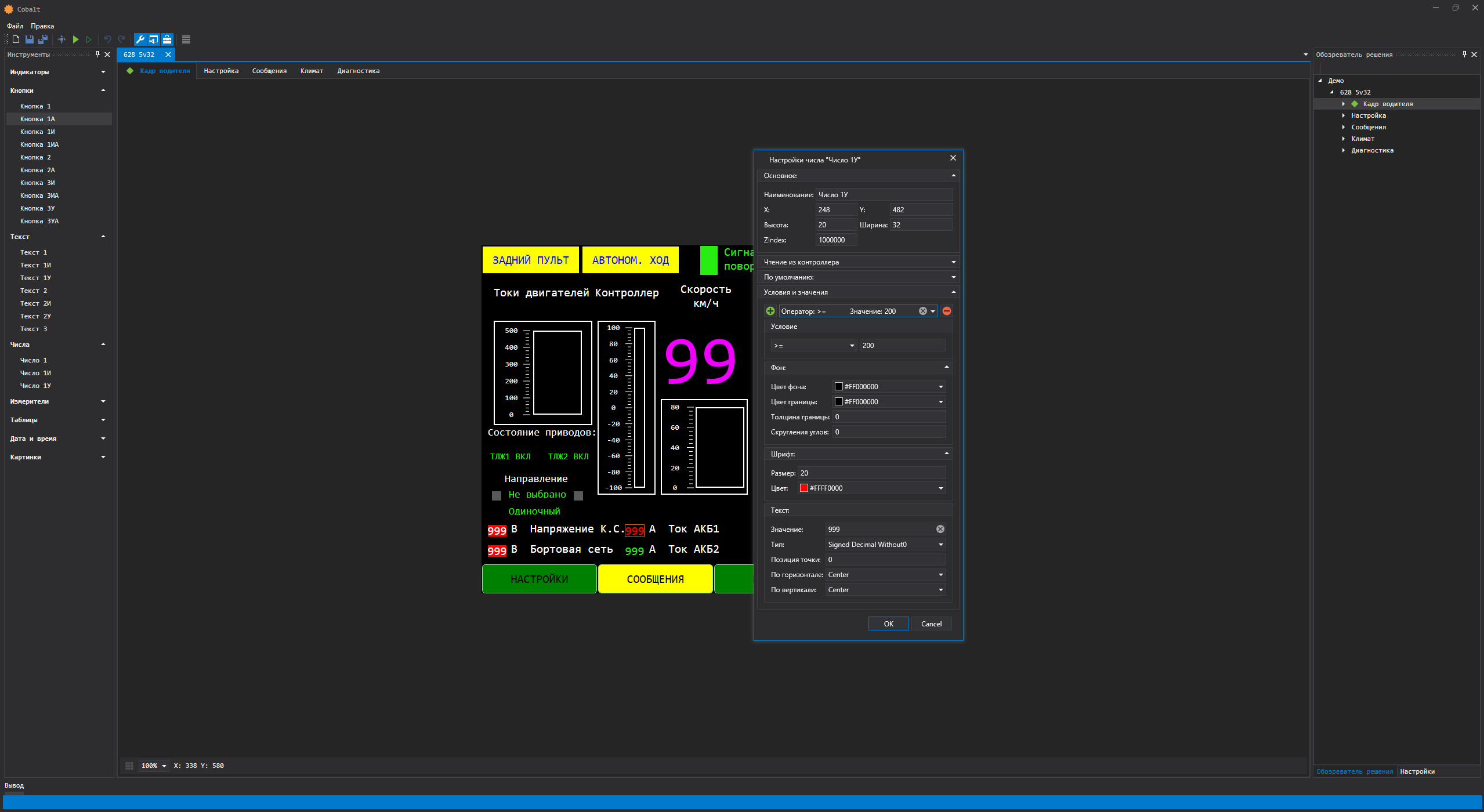Toggle the wrench settings panel button

(x=140, y=39)
